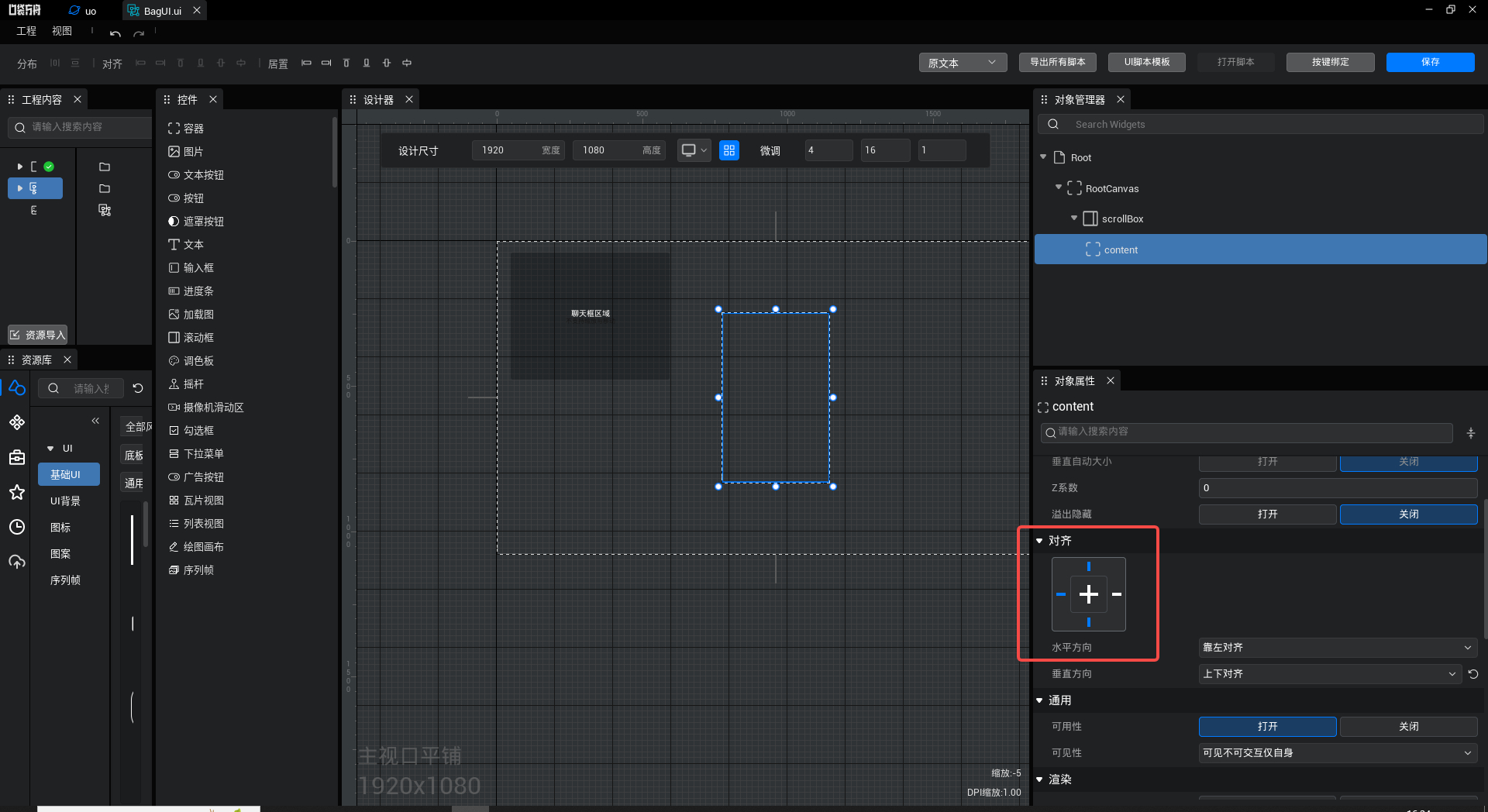Collapse the 渲染 property section
The image size is (1488, 812).
click(x=1039, y=779)
